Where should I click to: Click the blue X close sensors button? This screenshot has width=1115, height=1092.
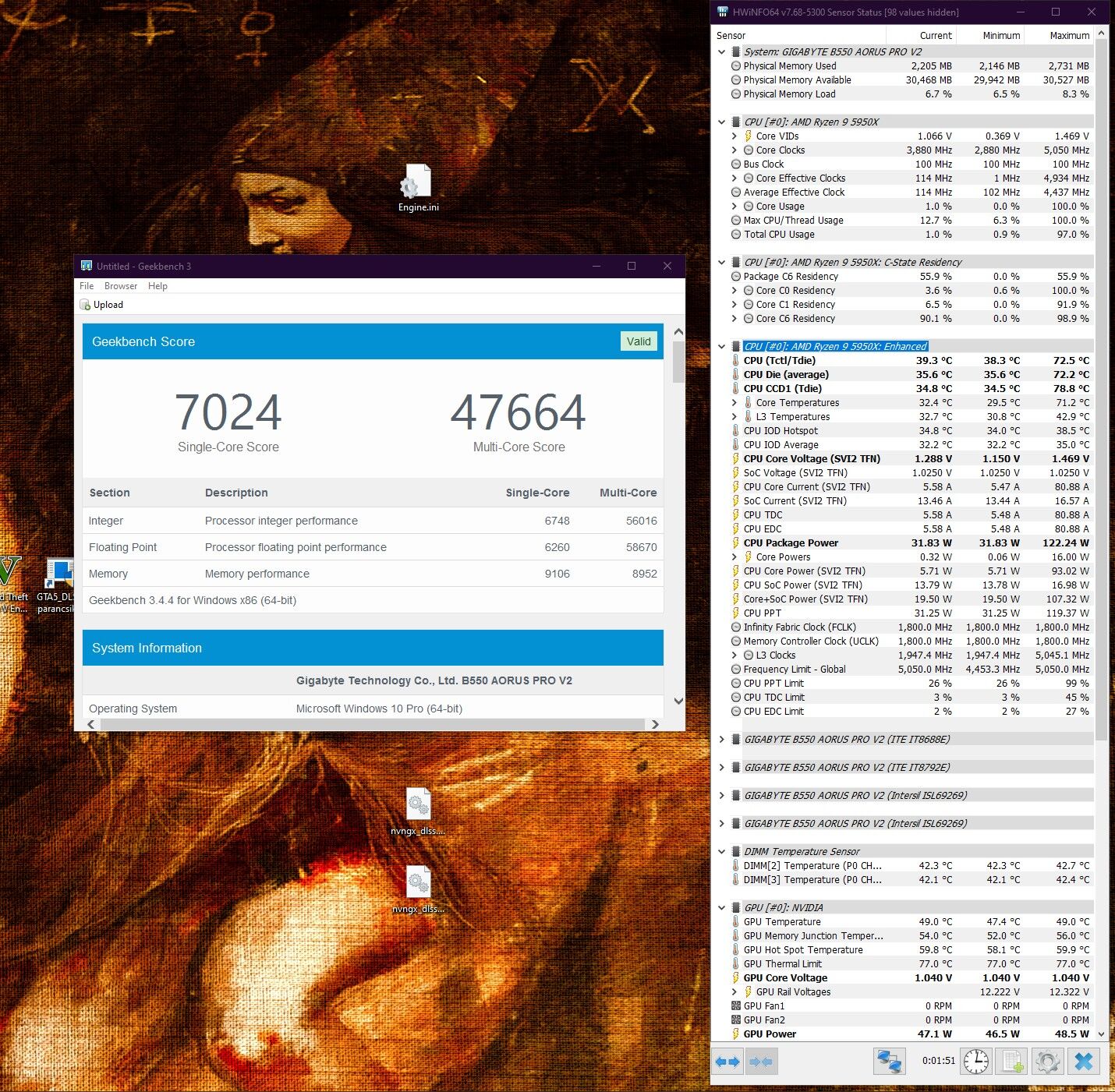pos(1084,1062)
